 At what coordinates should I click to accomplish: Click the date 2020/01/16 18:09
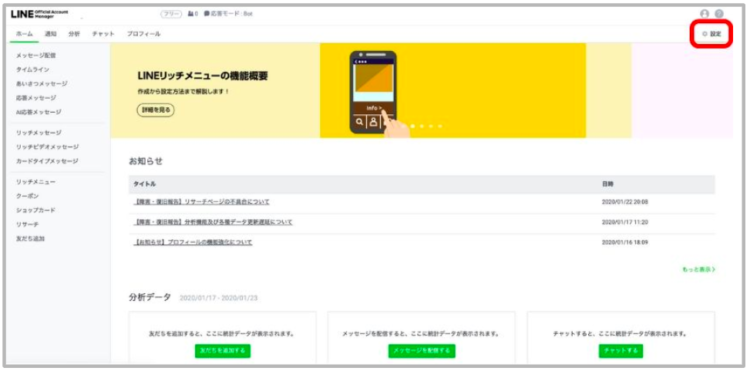pyautogui.click(x=625, y=242)
